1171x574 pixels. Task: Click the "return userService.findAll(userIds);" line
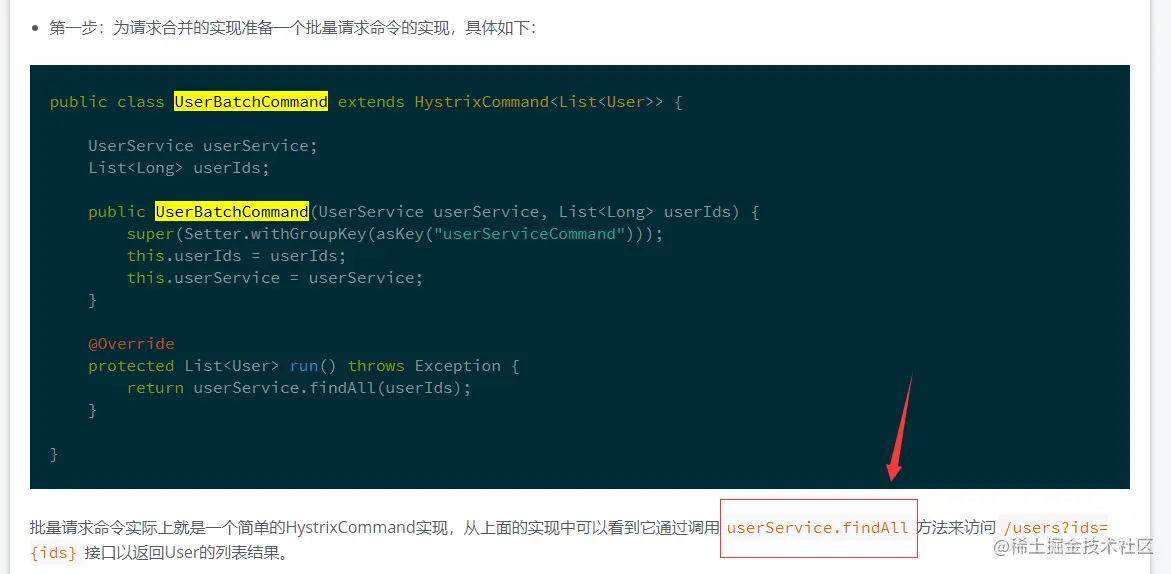(x=299, y=387)
